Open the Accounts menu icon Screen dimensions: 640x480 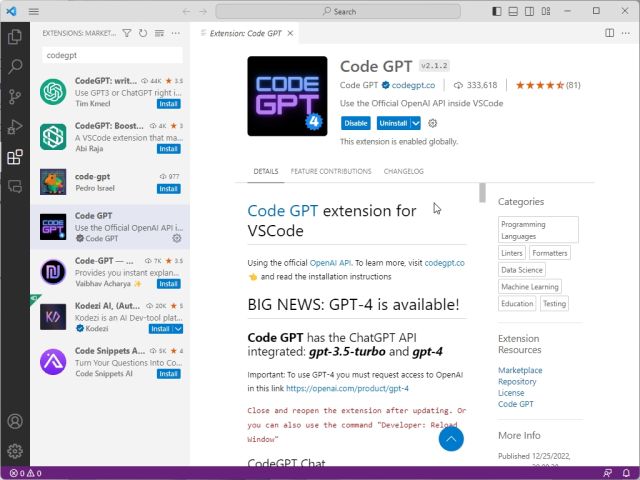pos(15,421)
